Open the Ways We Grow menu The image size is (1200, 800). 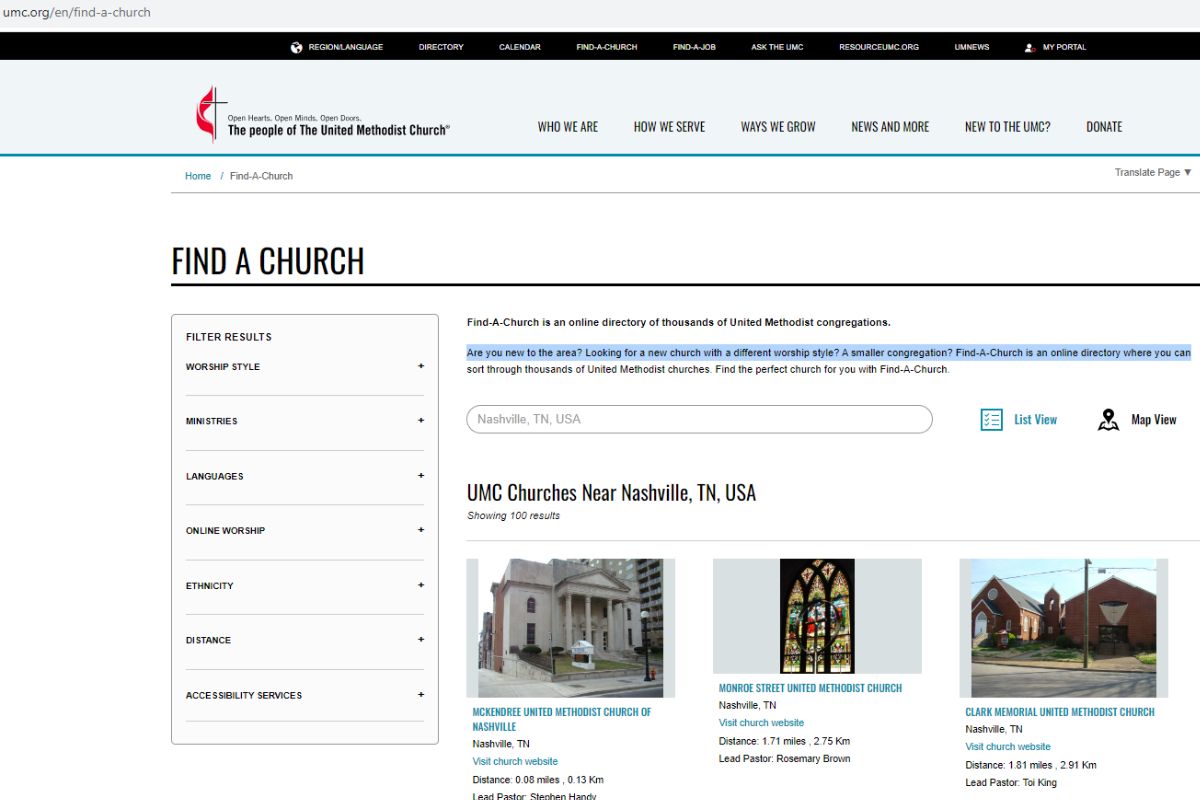tap(777, 126)
